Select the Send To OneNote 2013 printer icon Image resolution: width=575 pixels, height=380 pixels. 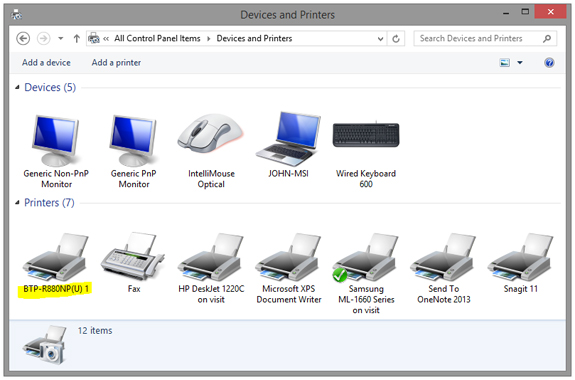443,257
